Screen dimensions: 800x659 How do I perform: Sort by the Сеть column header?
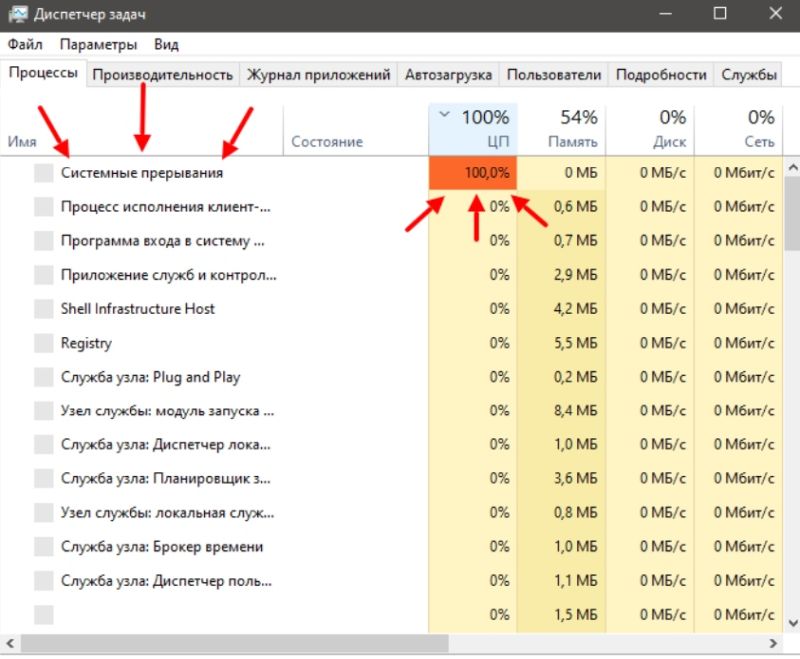pyautogui.click(x=739, y=129)
